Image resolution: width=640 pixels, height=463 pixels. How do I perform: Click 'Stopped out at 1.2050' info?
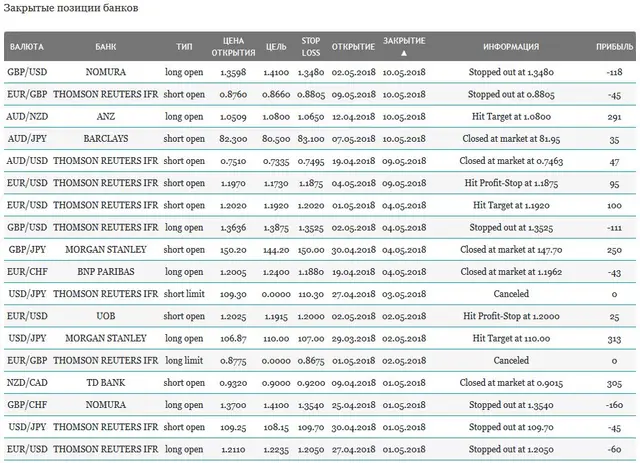click(x=511, y=449)
